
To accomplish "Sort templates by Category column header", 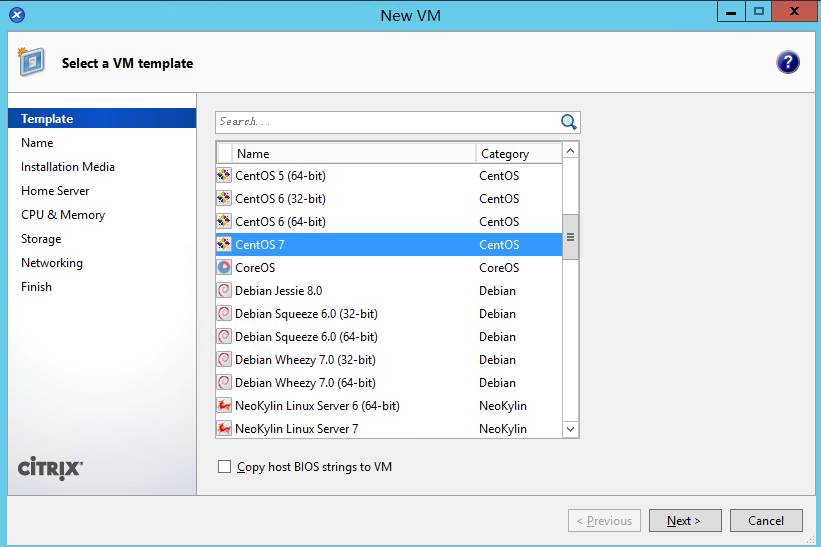I will pos(519,153).
